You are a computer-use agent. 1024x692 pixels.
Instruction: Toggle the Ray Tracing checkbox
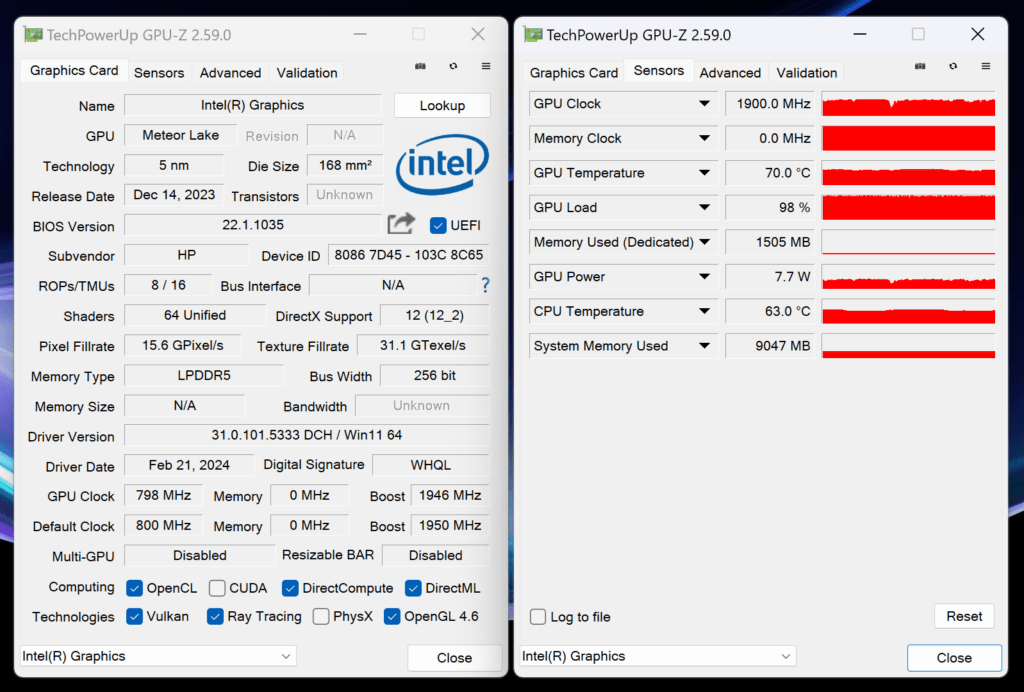click(x=215, y=616)
